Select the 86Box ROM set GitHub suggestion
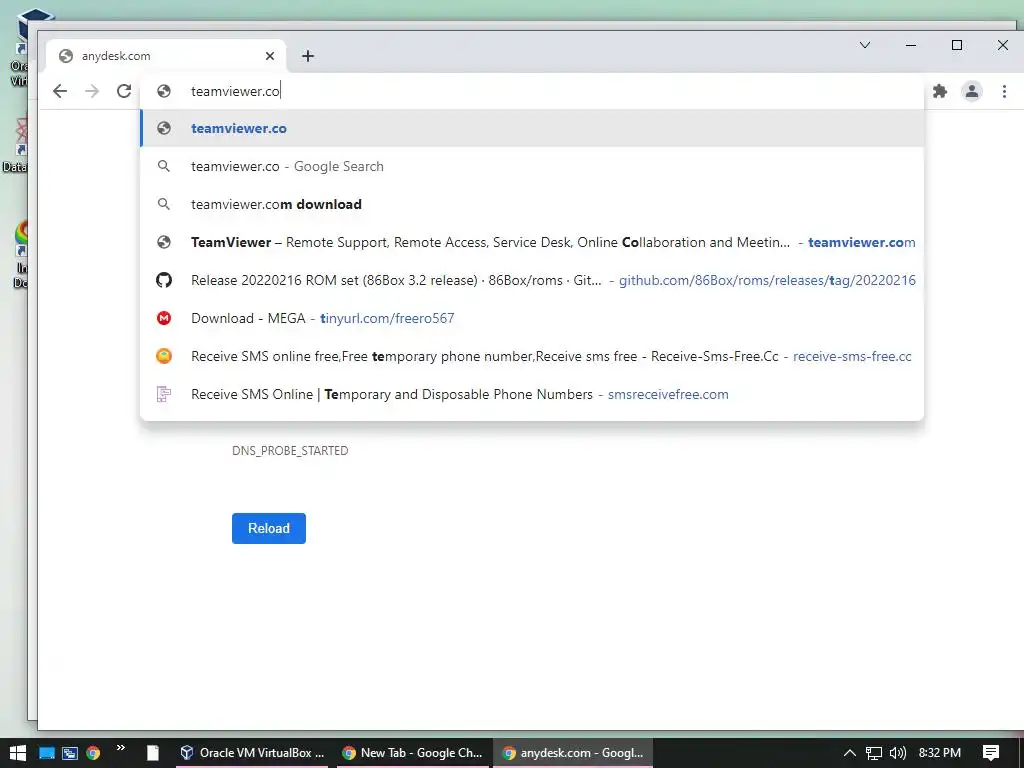 coord(532,280)
